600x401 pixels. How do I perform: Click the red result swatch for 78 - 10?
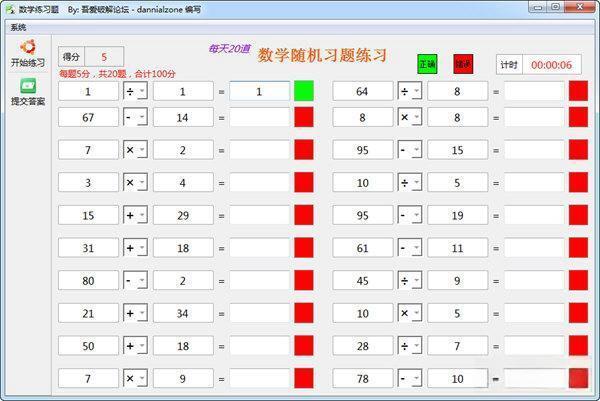point(578,378)
